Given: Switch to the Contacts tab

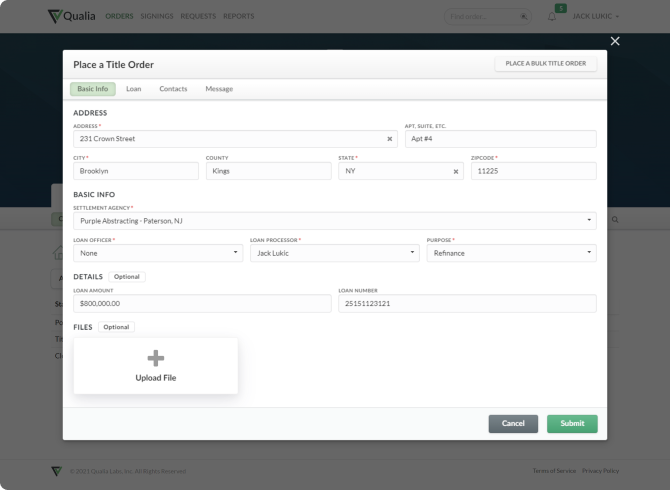Looking at the screenshot, I should [173, 89].
